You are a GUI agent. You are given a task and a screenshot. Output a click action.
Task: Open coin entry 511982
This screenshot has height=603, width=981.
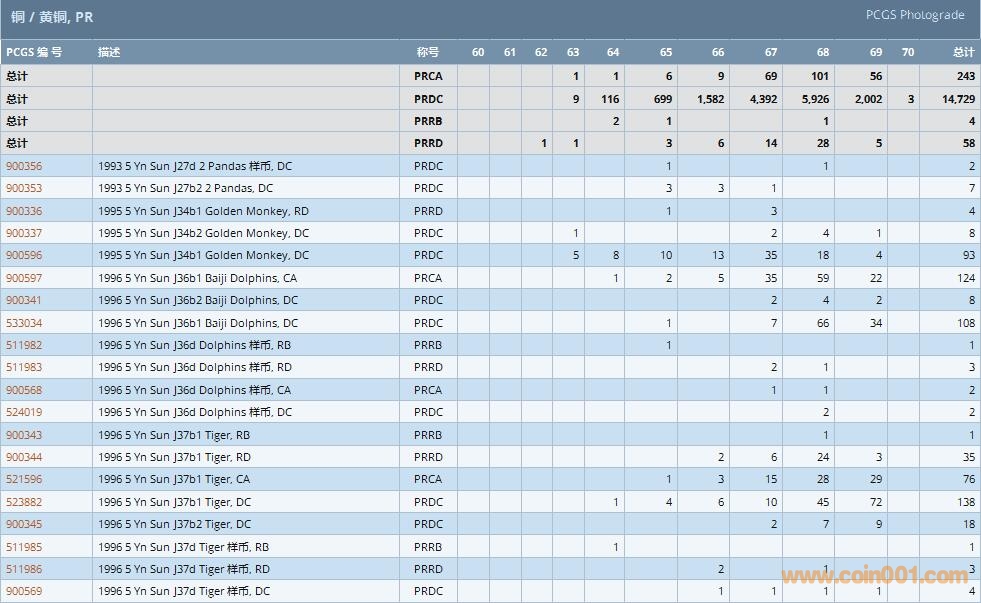(x=24, y=345)
